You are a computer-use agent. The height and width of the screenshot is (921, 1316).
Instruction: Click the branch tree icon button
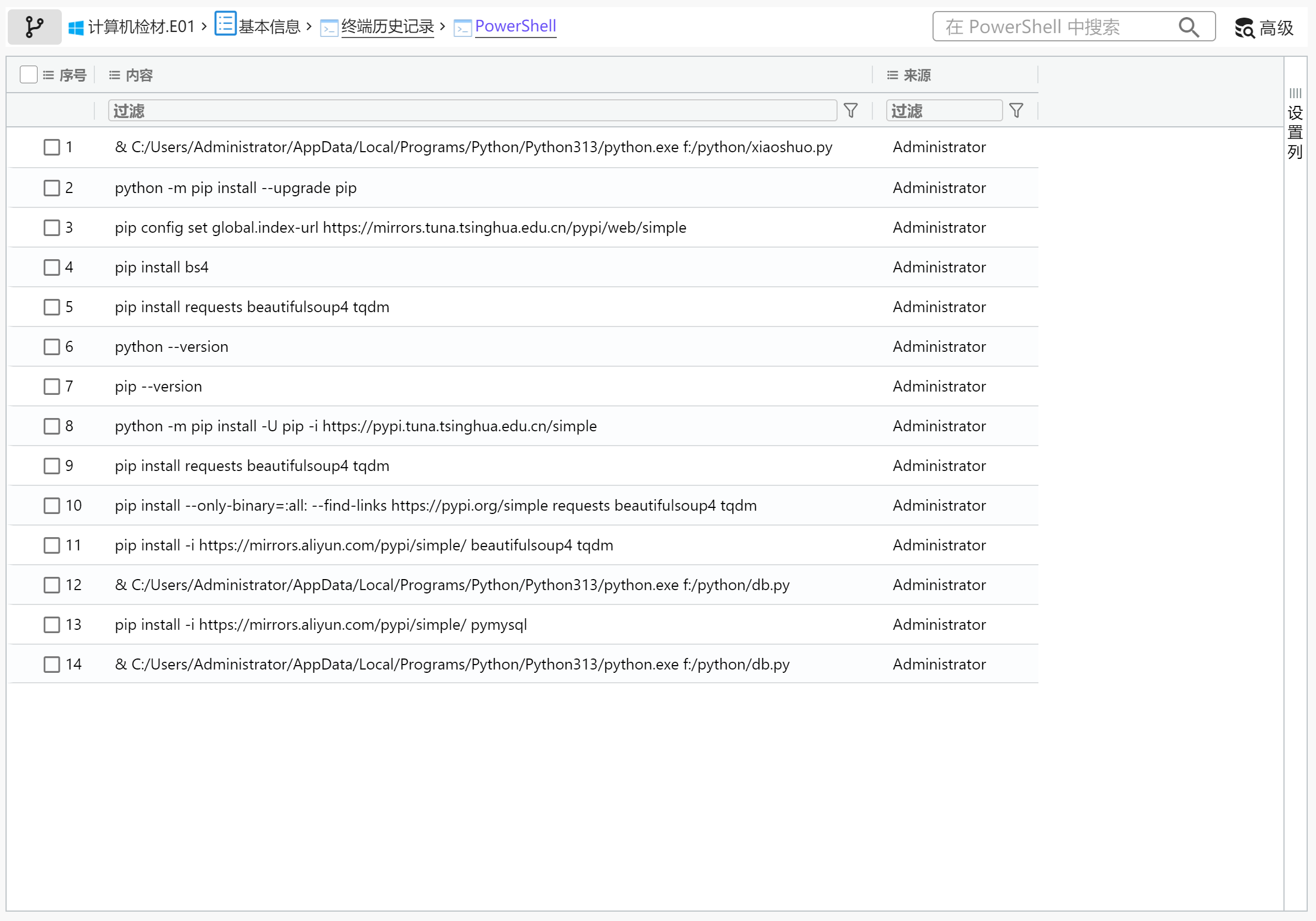[34, 27]
